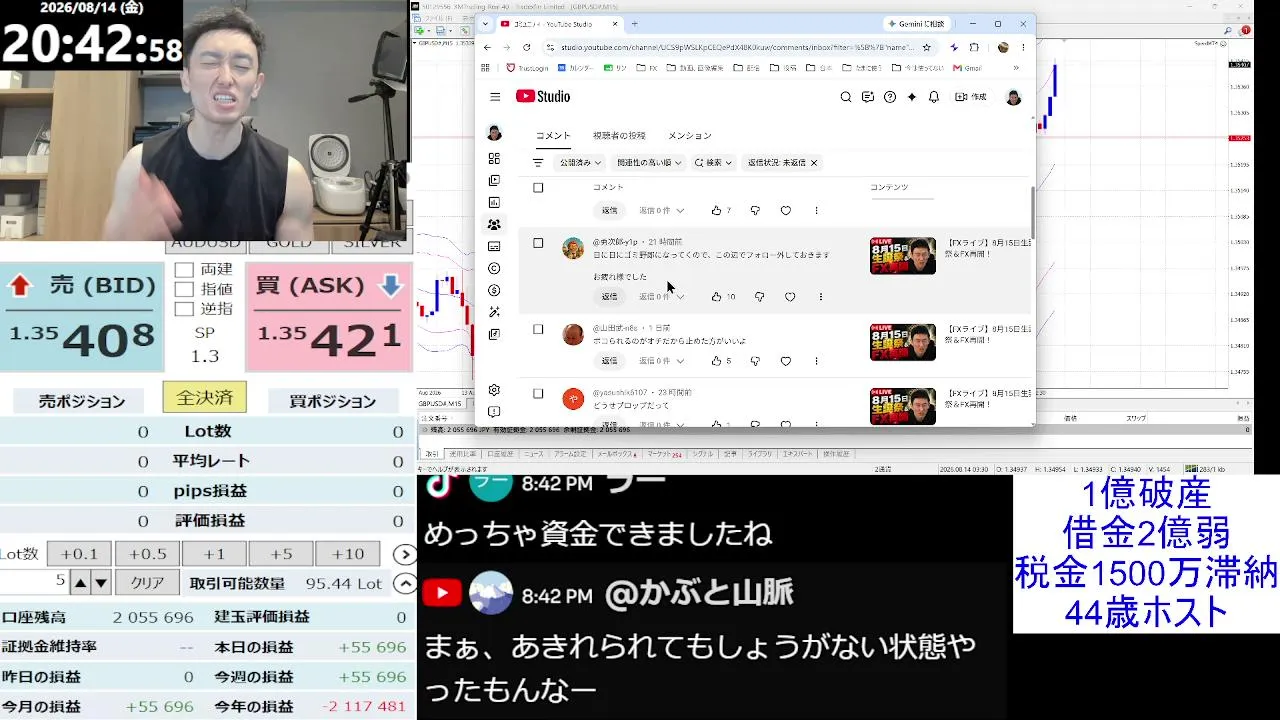Switch to the 視聴者の投稿 tab
Screen dimensions: 1280x720
pyautogui.click(x=619, y=136)
